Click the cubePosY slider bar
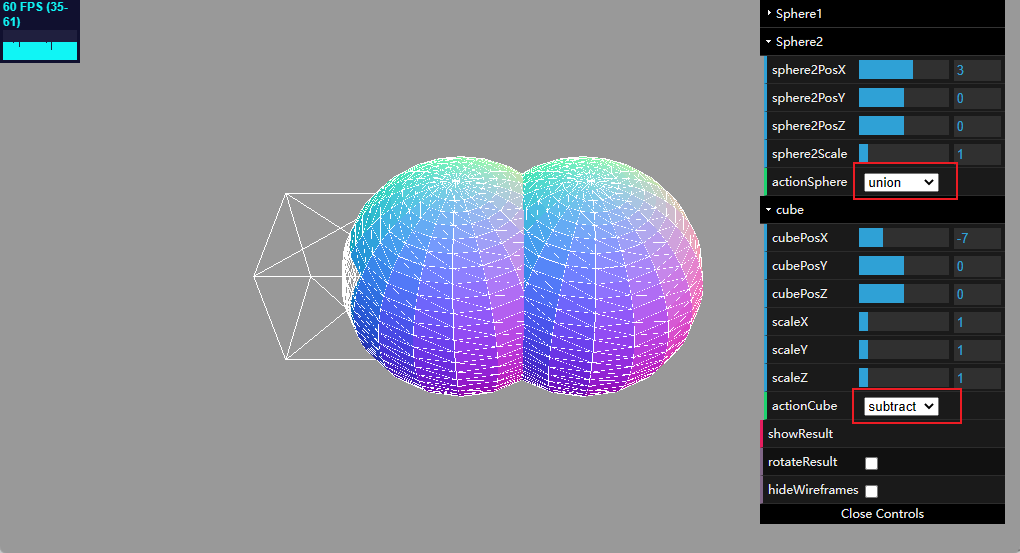 (903, 266)
